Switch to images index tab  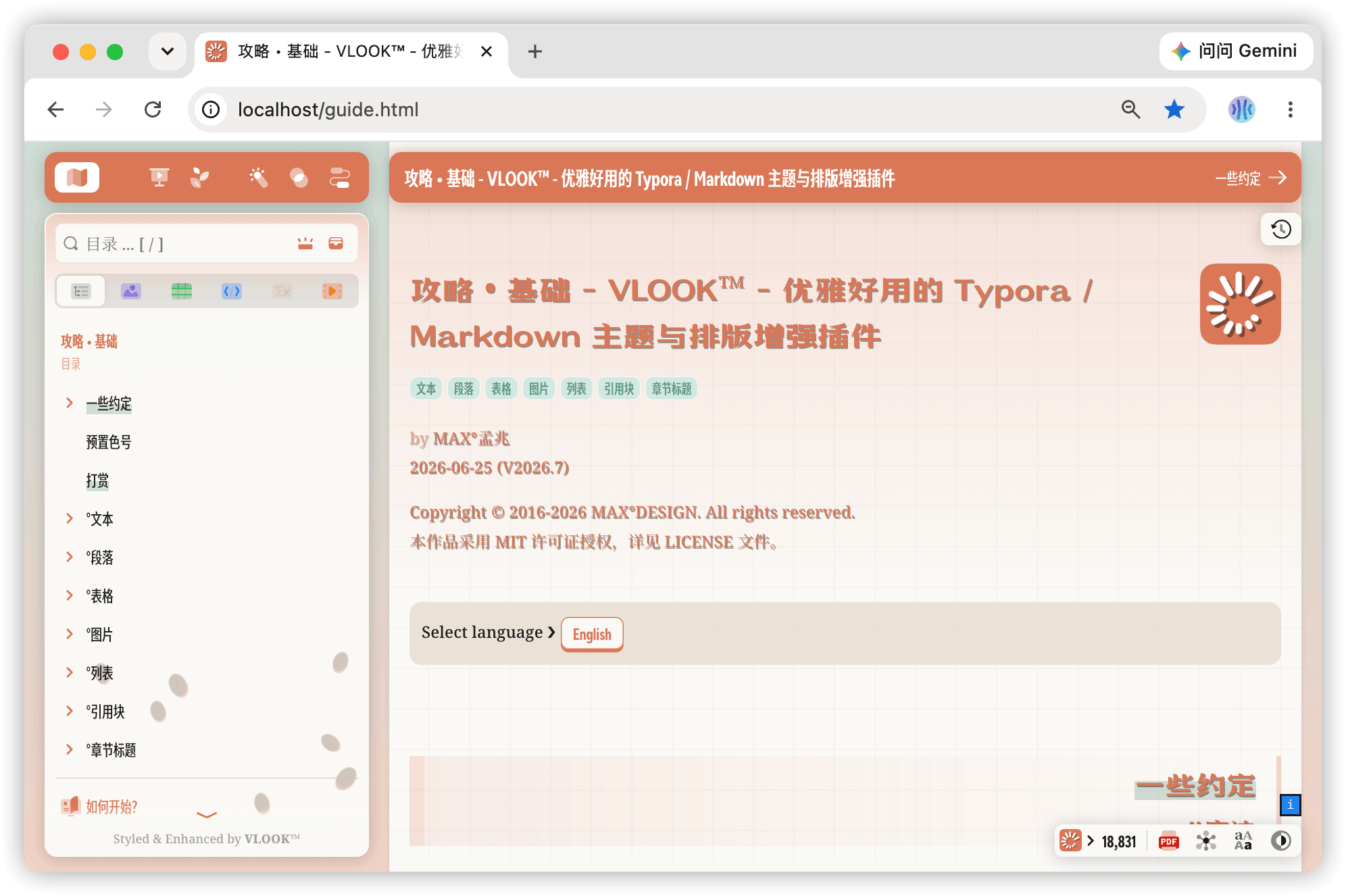[x=131, y=291]
